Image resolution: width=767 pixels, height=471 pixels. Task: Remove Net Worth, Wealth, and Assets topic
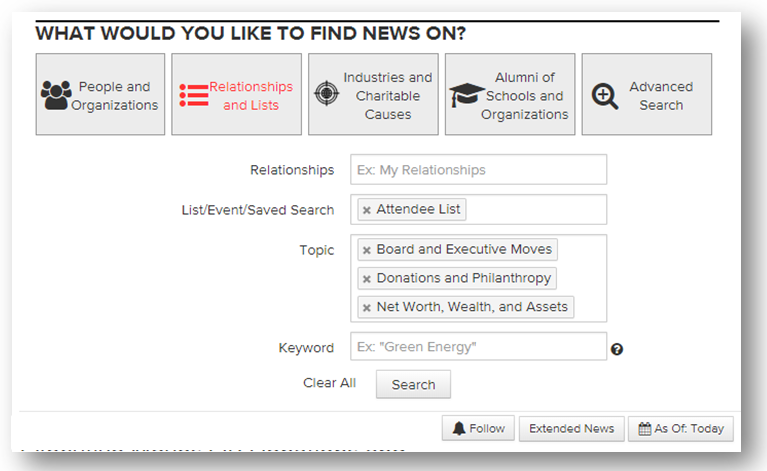click(x=367, y=308)
